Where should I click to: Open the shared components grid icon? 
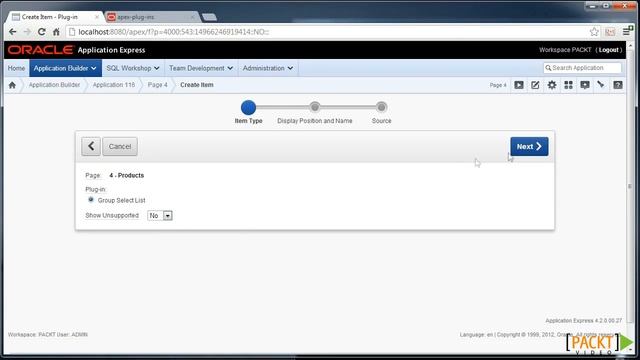pyautogui.click(x=568, y=85)
